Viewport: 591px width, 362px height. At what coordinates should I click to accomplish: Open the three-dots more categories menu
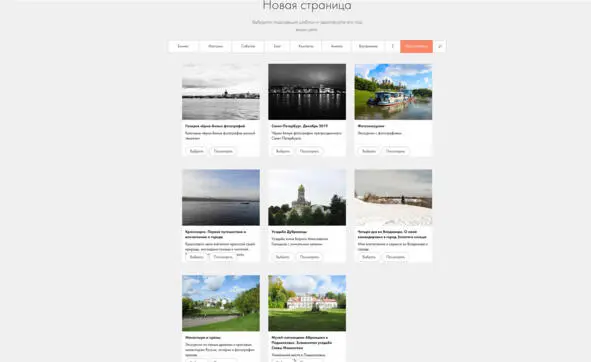(393, 46)
